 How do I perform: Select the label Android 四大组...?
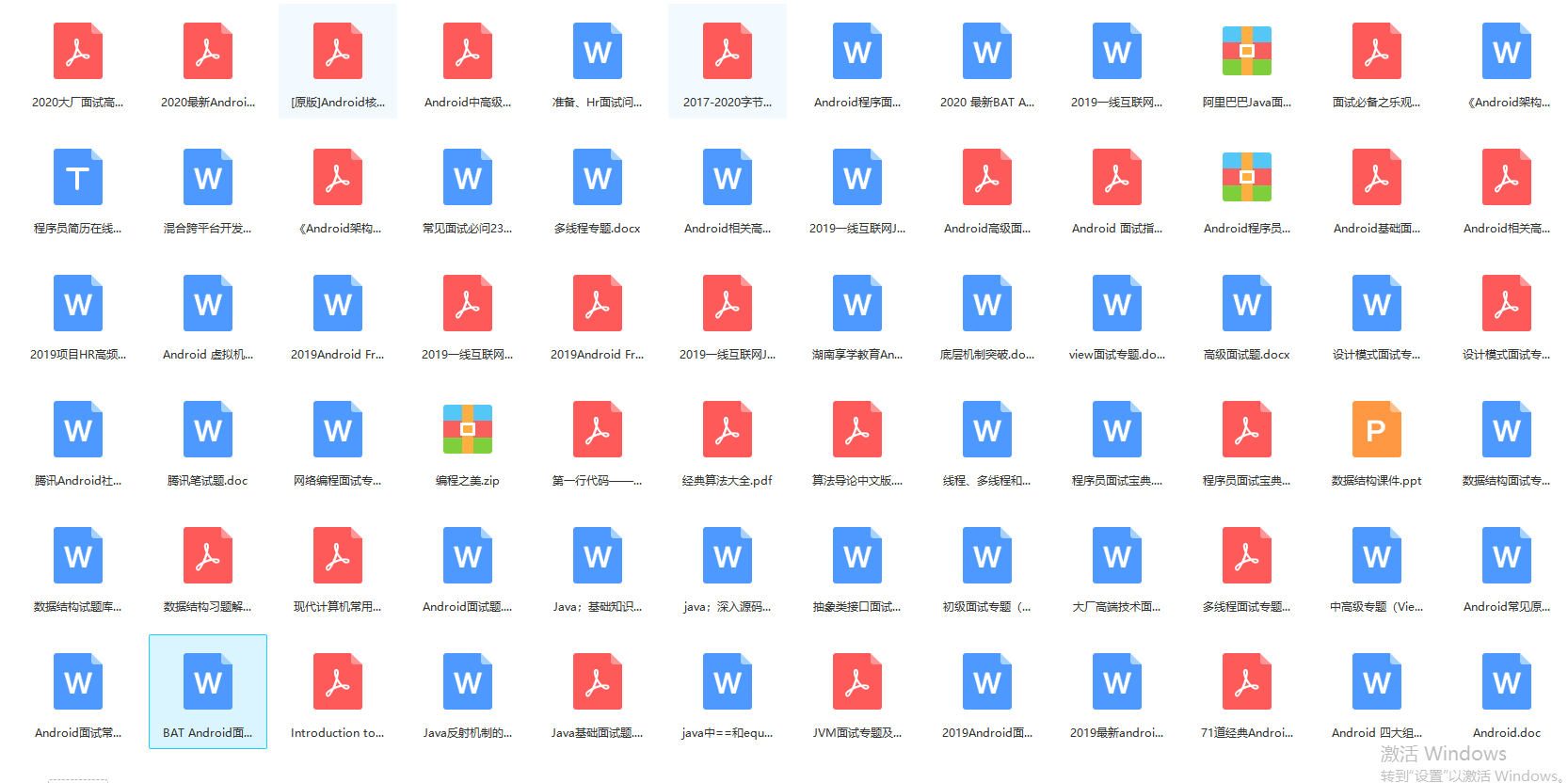pyautogui.click(x=1377, y=733)
